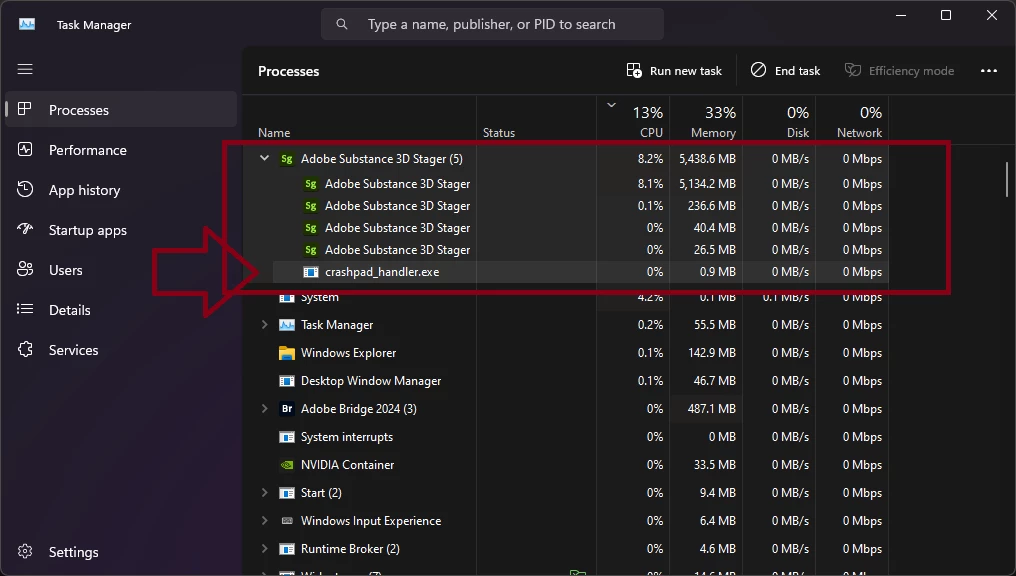Select Desktop Window Manager process
The height and width of the screenshot is (576, 1016).
pyautogui.click(x=566, y=381)
